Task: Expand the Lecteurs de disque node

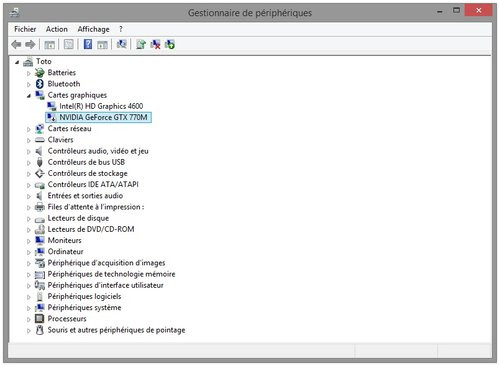Action: [x=29, y=219]
